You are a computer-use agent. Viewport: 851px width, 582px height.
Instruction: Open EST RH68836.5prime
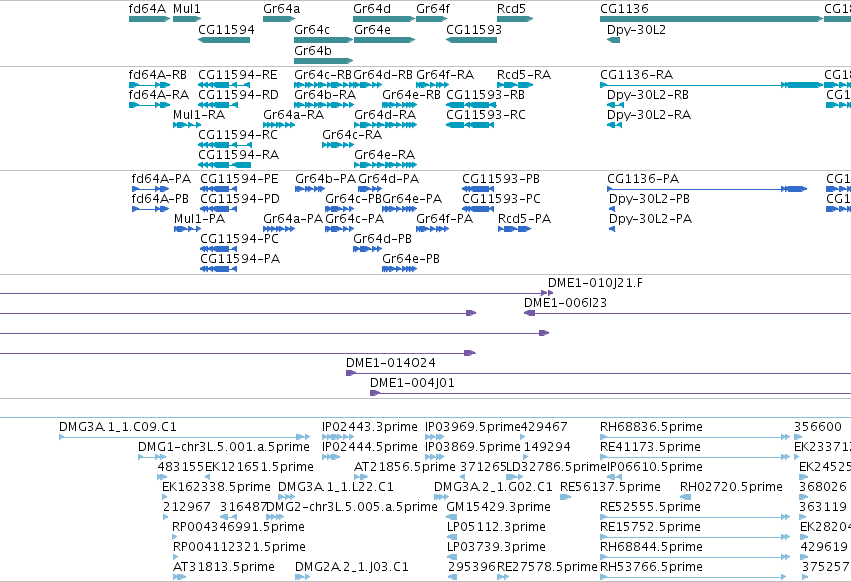tap(651, 427)
